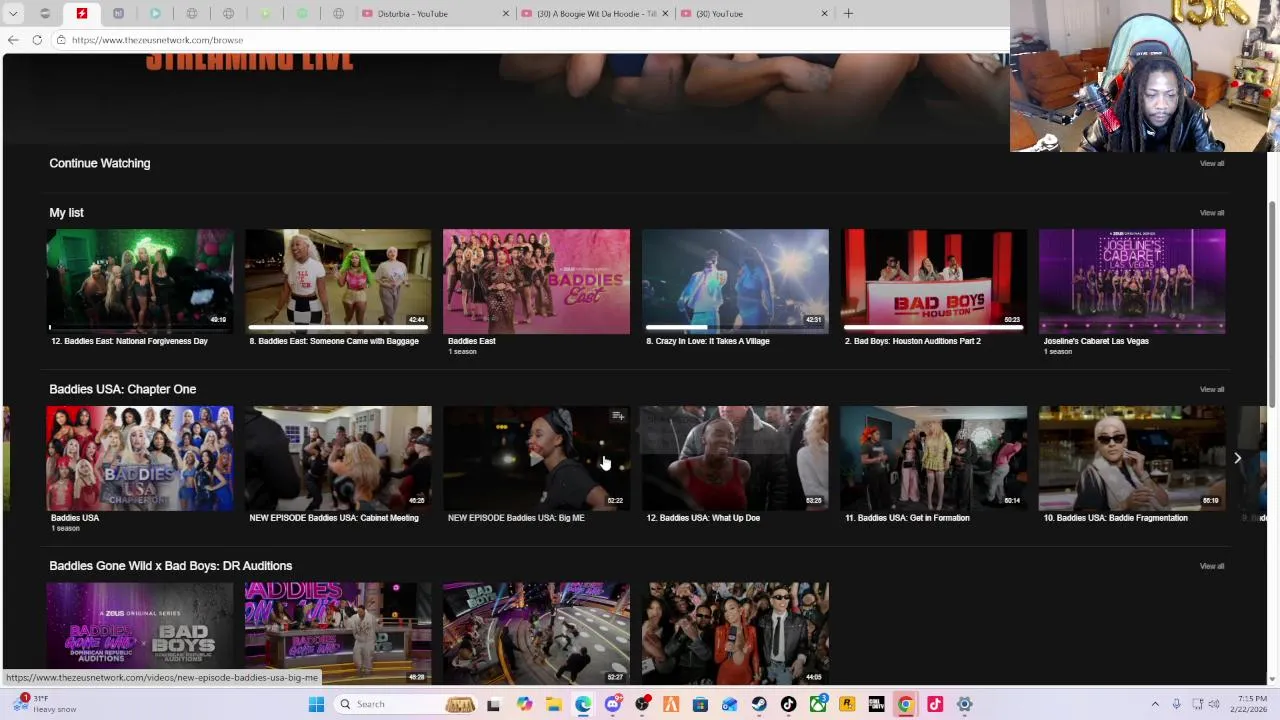Open Windows Start menu
The height and width of the screenshot is (720, 1280).
[316, 704]
